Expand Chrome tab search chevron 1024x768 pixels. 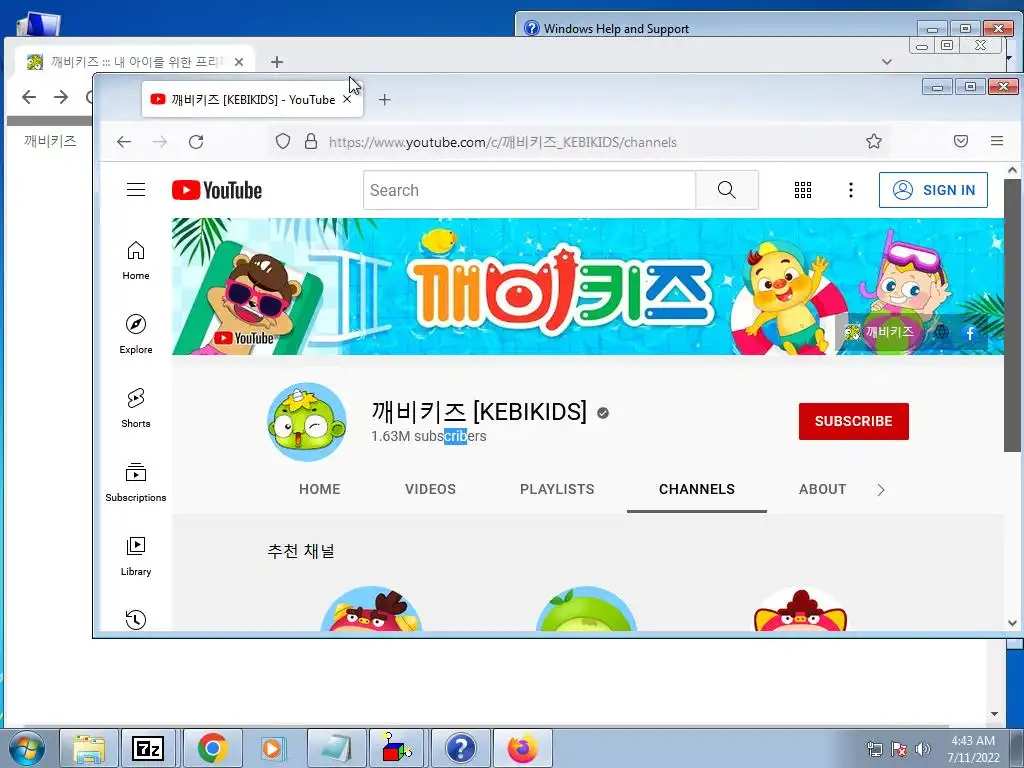click(886, 61)
